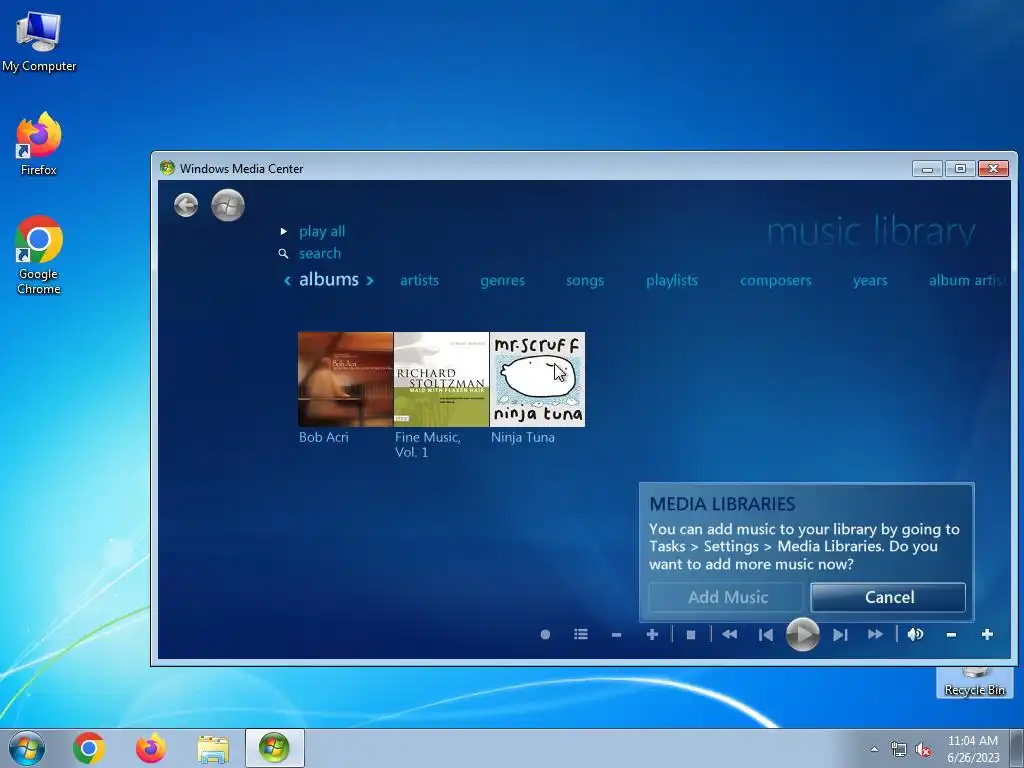Click the record dot in transport bar
Image resolution: width=1024 pixels, height=768 pixels.
coord(545,634)
